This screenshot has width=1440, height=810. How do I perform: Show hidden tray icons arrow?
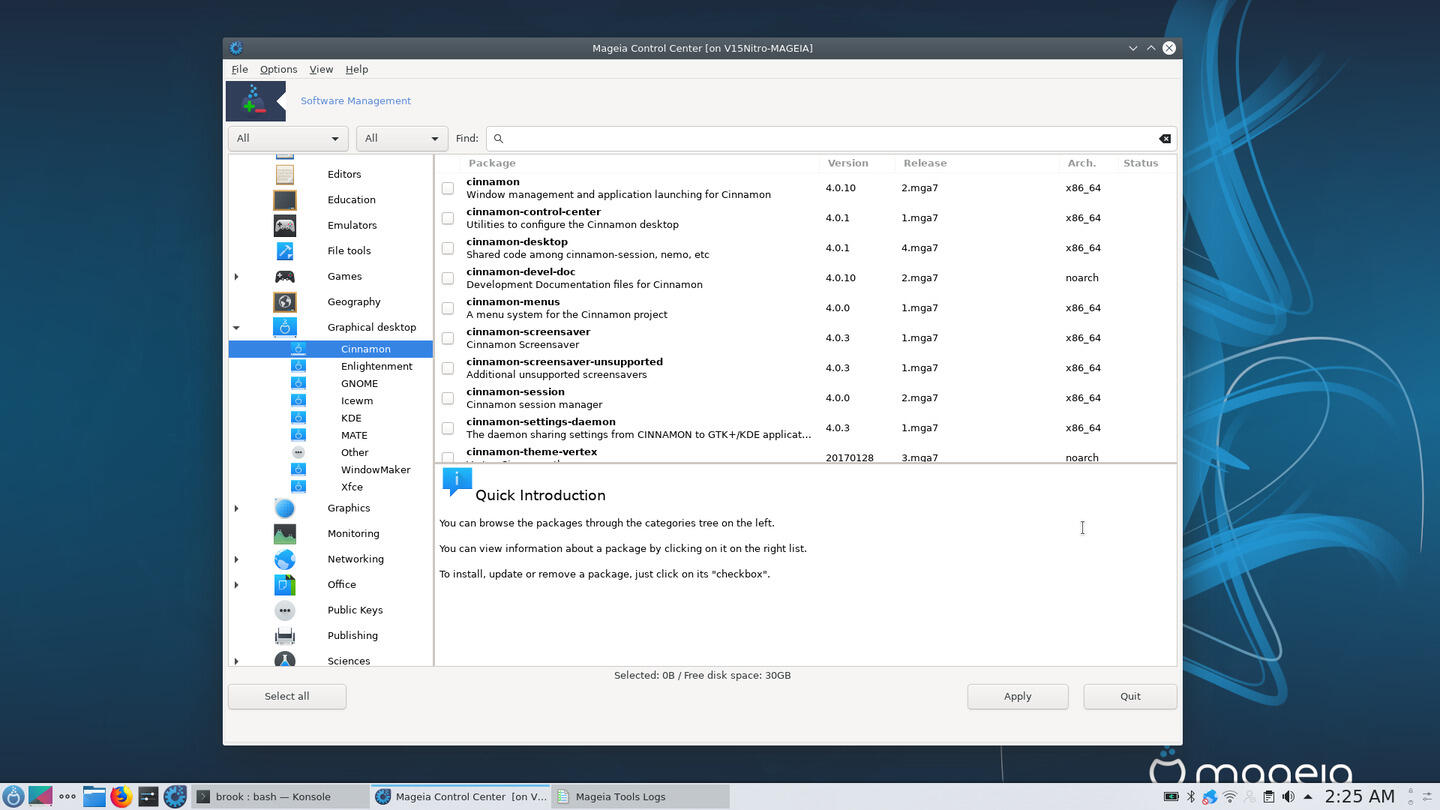coord(1308,797)
